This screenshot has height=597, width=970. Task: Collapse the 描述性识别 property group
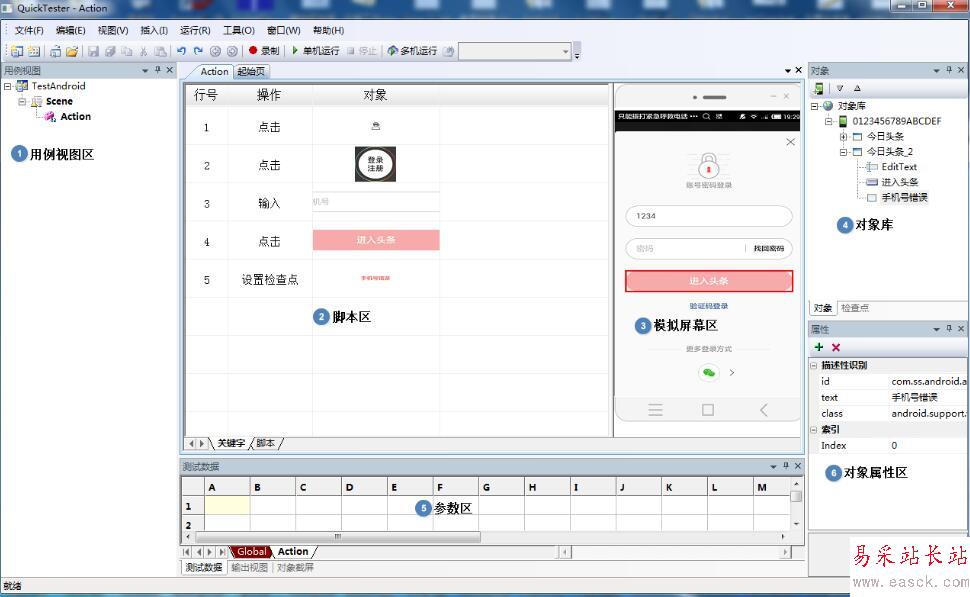coord(814,366)
